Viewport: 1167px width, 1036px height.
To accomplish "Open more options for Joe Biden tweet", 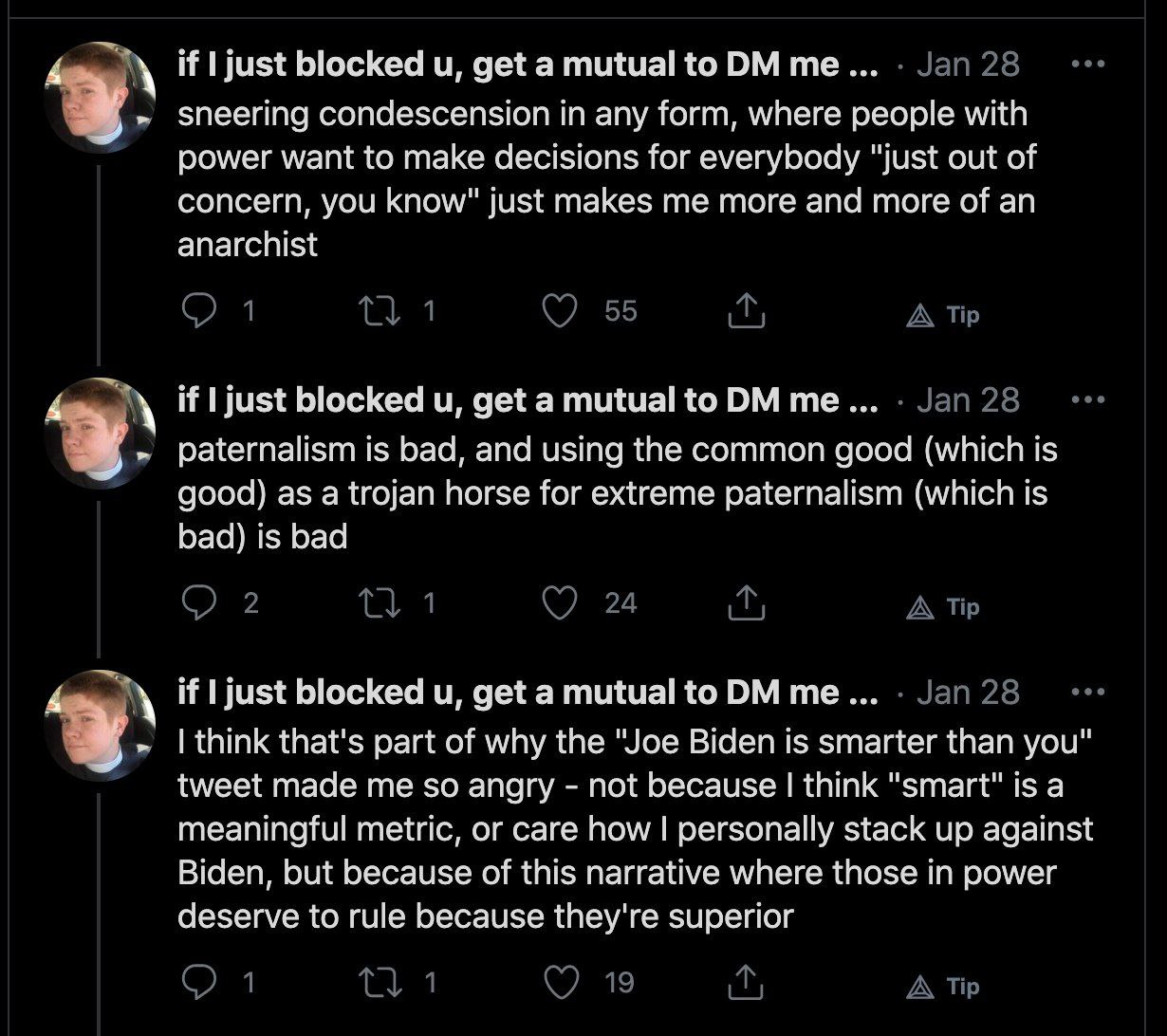I will (1087, 692).
